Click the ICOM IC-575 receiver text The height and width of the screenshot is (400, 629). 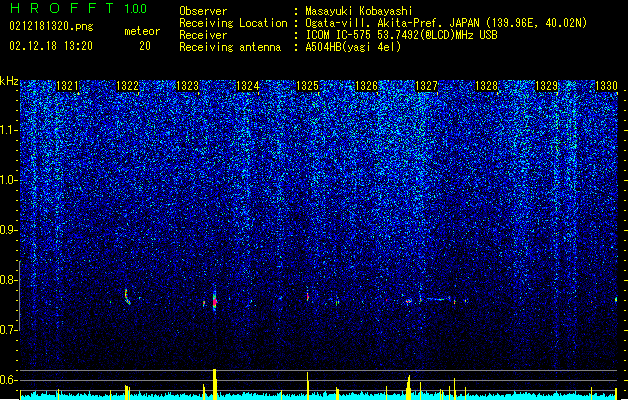[401, 35]
